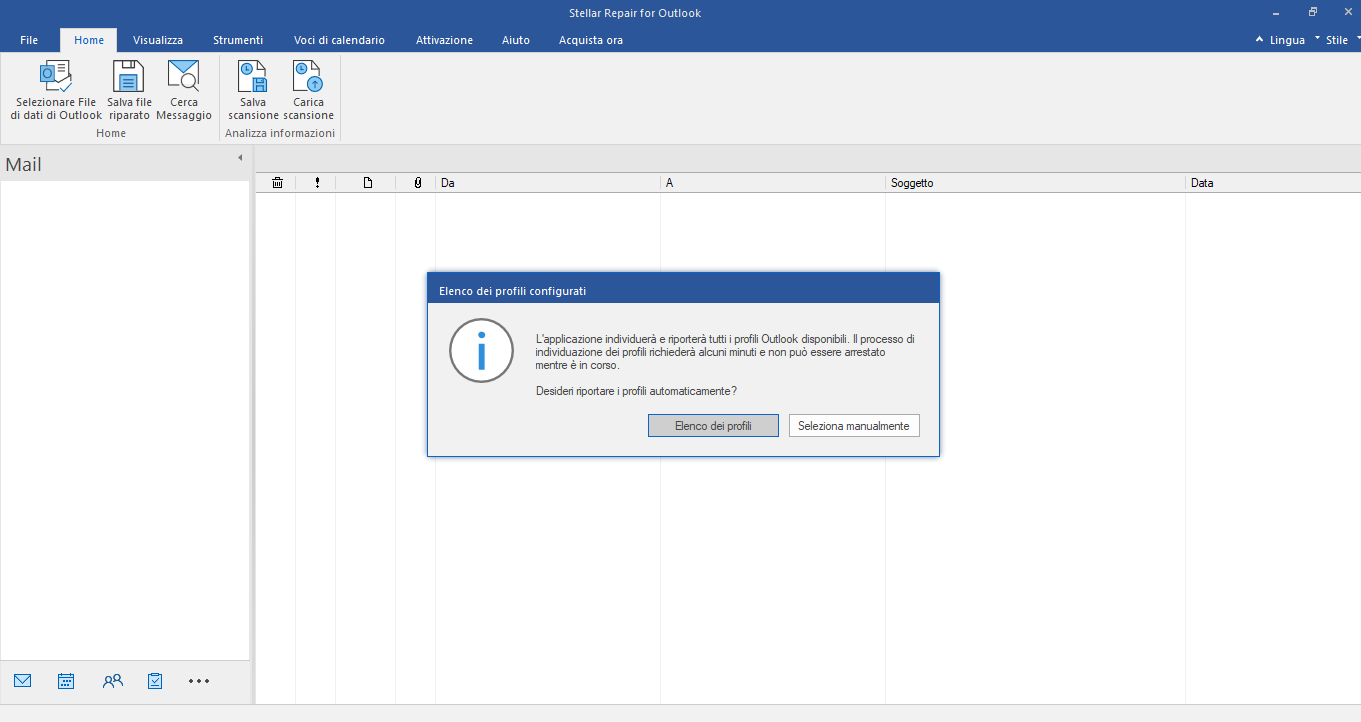Sort by Data column header
The height and width of the screenshot is (722, 1361).
pos(1273,183)
